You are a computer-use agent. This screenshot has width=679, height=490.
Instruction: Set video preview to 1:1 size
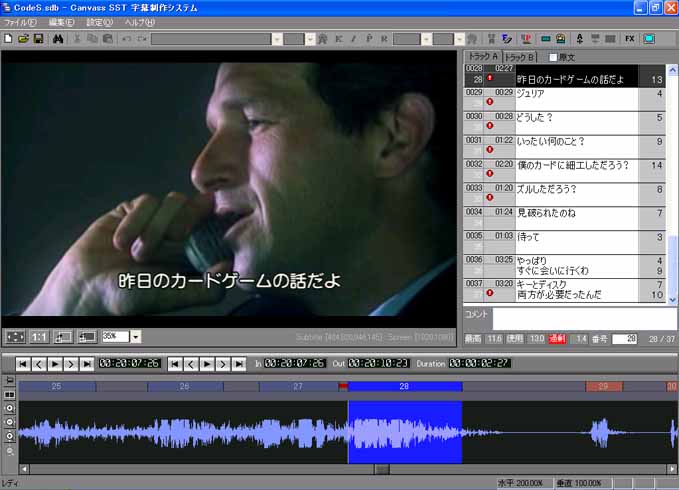(39, 337)
